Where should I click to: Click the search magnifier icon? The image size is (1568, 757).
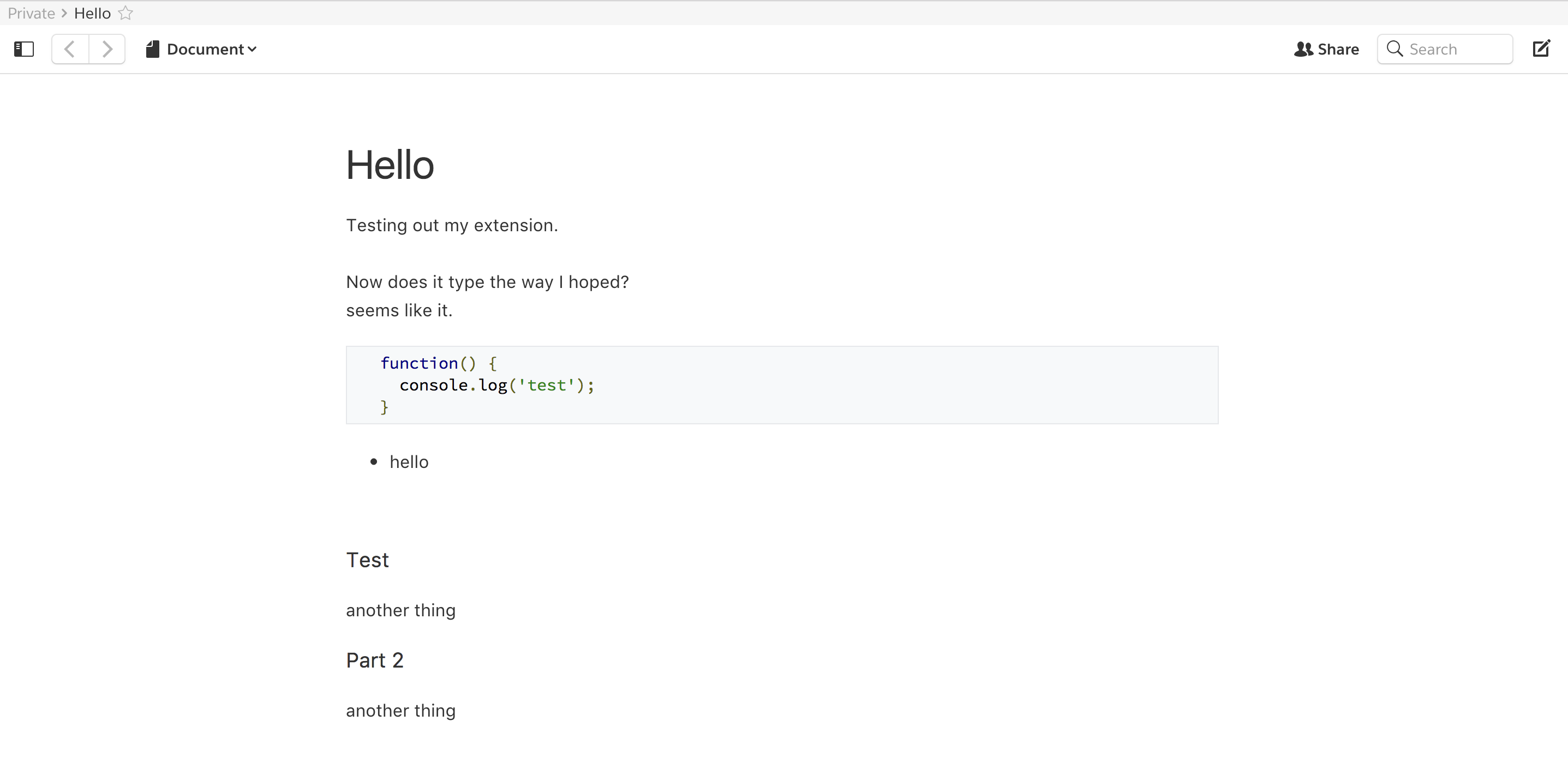pyautogui.click(x=1395, y=49)
